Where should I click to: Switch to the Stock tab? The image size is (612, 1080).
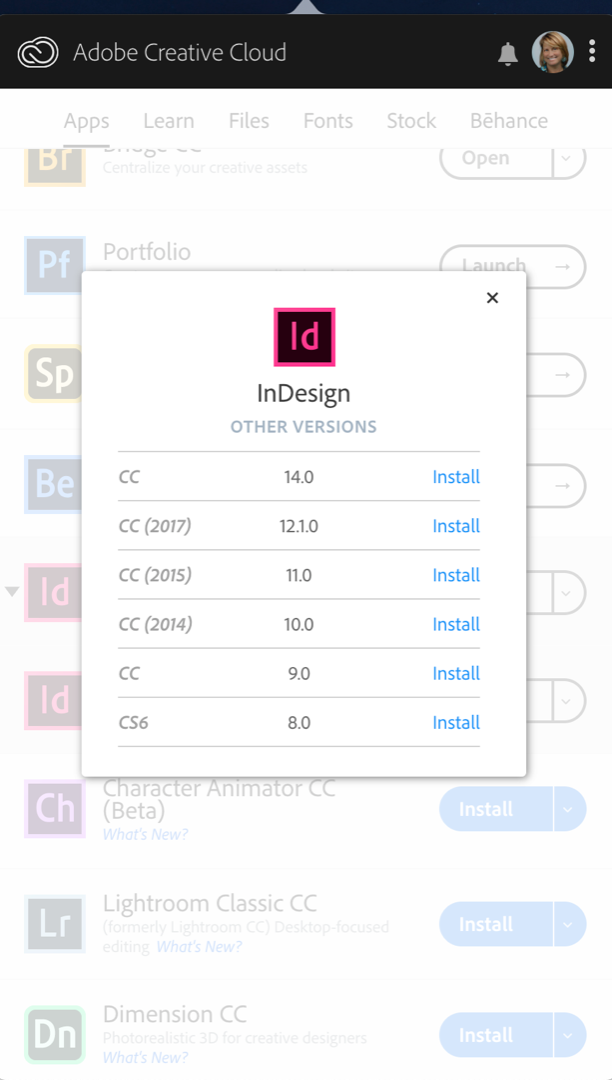click(411, 121)
